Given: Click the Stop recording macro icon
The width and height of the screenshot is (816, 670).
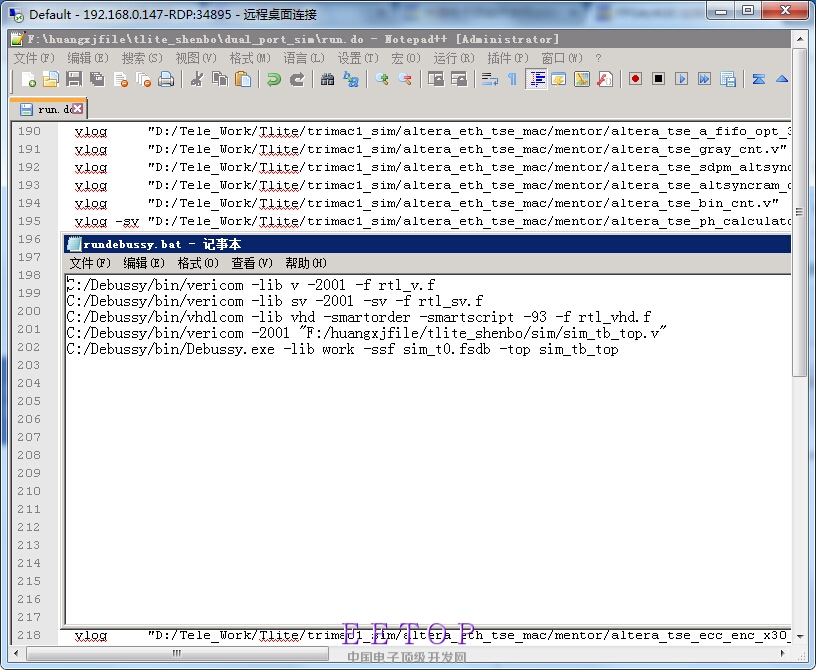Looking at the screenshot, I should click(658, 79).
